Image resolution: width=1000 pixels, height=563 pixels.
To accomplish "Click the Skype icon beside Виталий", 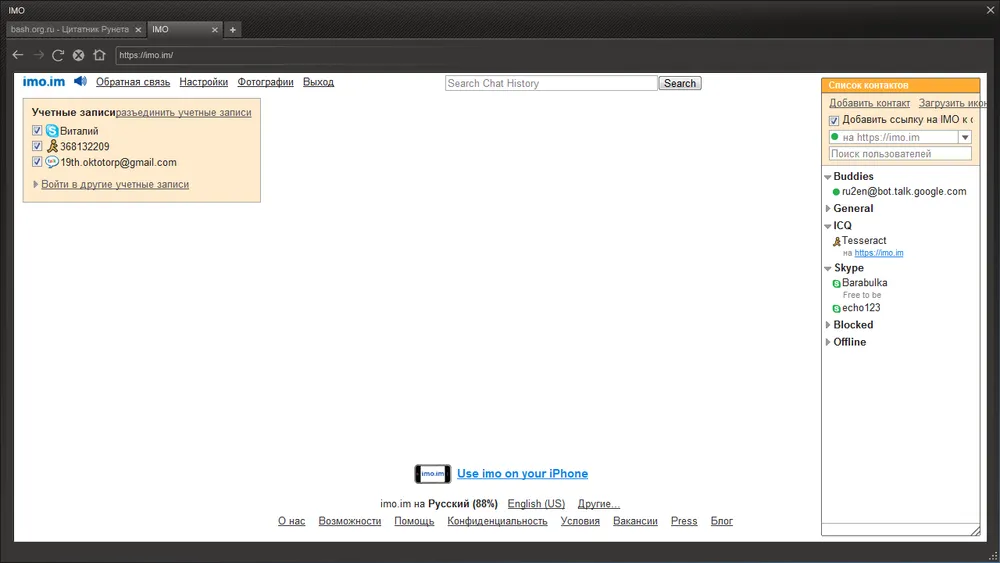I will coord(52,131).
